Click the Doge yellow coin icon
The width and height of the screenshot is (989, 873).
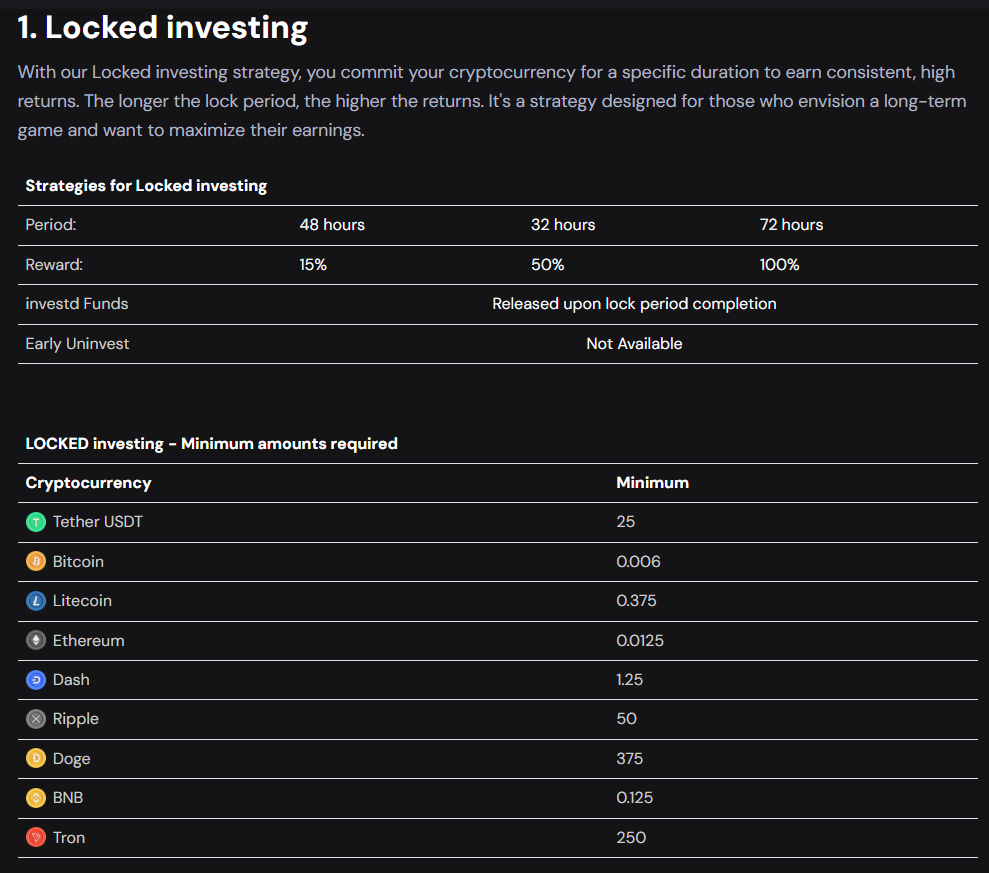pyautogui.click(x=36, y=759)
